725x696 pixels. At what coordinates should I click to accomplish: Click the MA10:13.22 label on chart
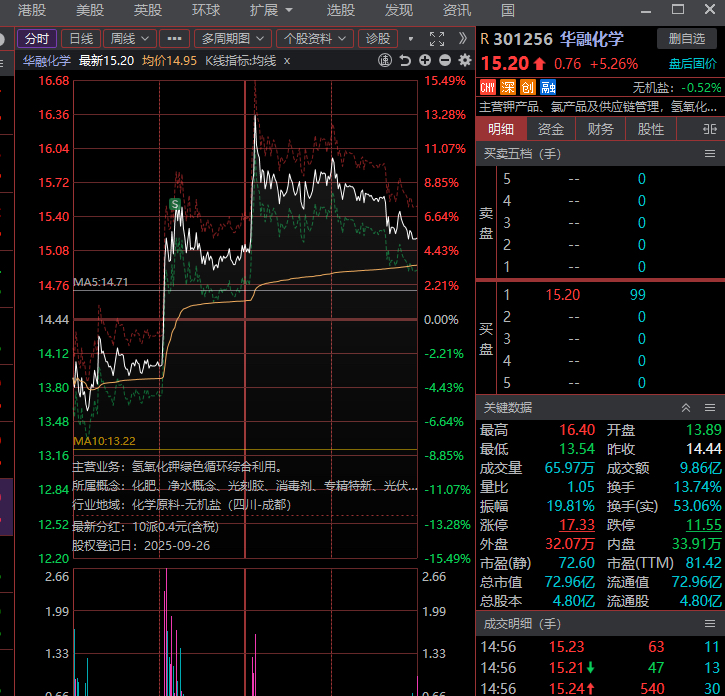point(104,441)
